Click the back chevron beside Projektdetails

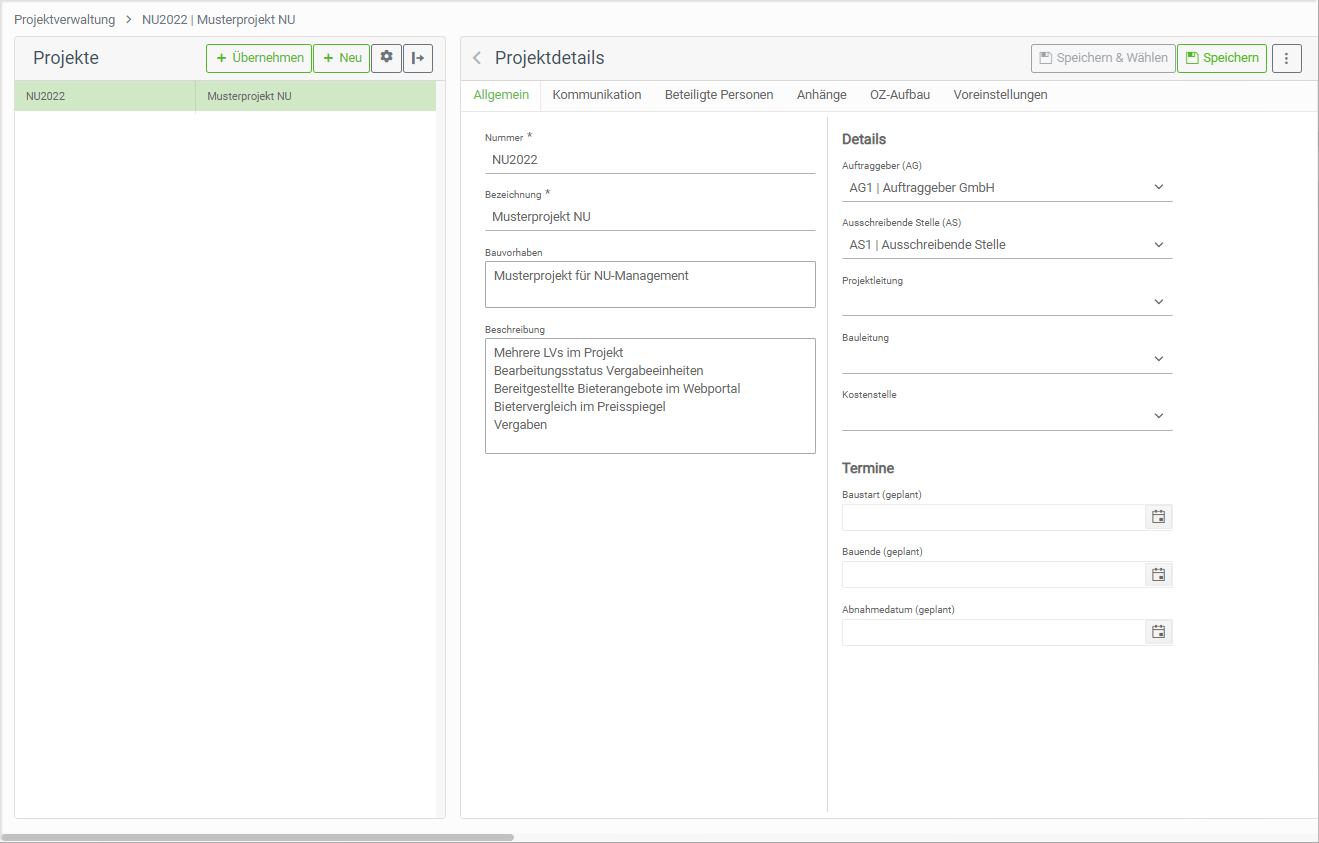tap(477, 58)
